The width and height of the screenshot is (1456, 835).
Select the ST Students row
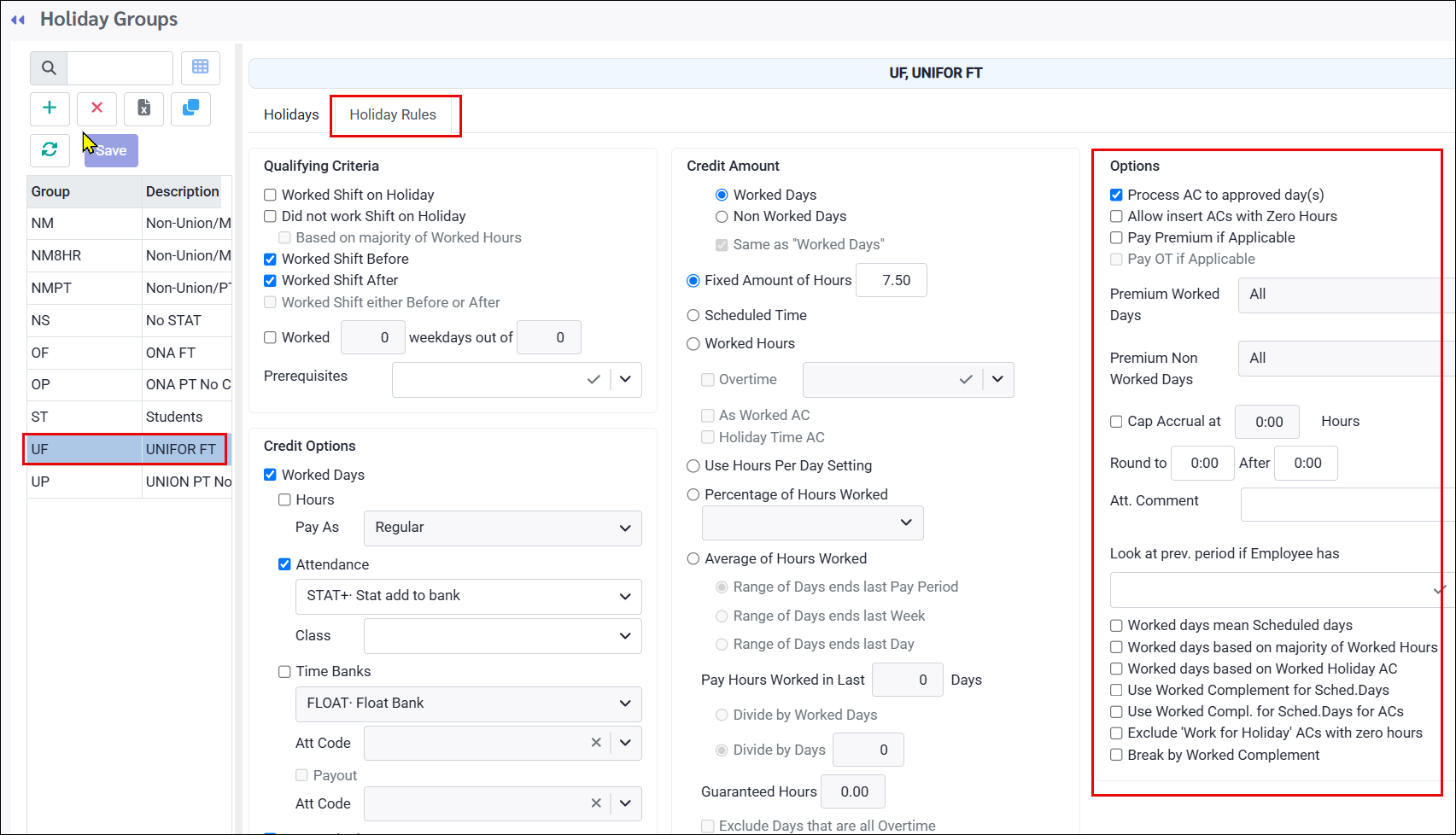point(129,417)
